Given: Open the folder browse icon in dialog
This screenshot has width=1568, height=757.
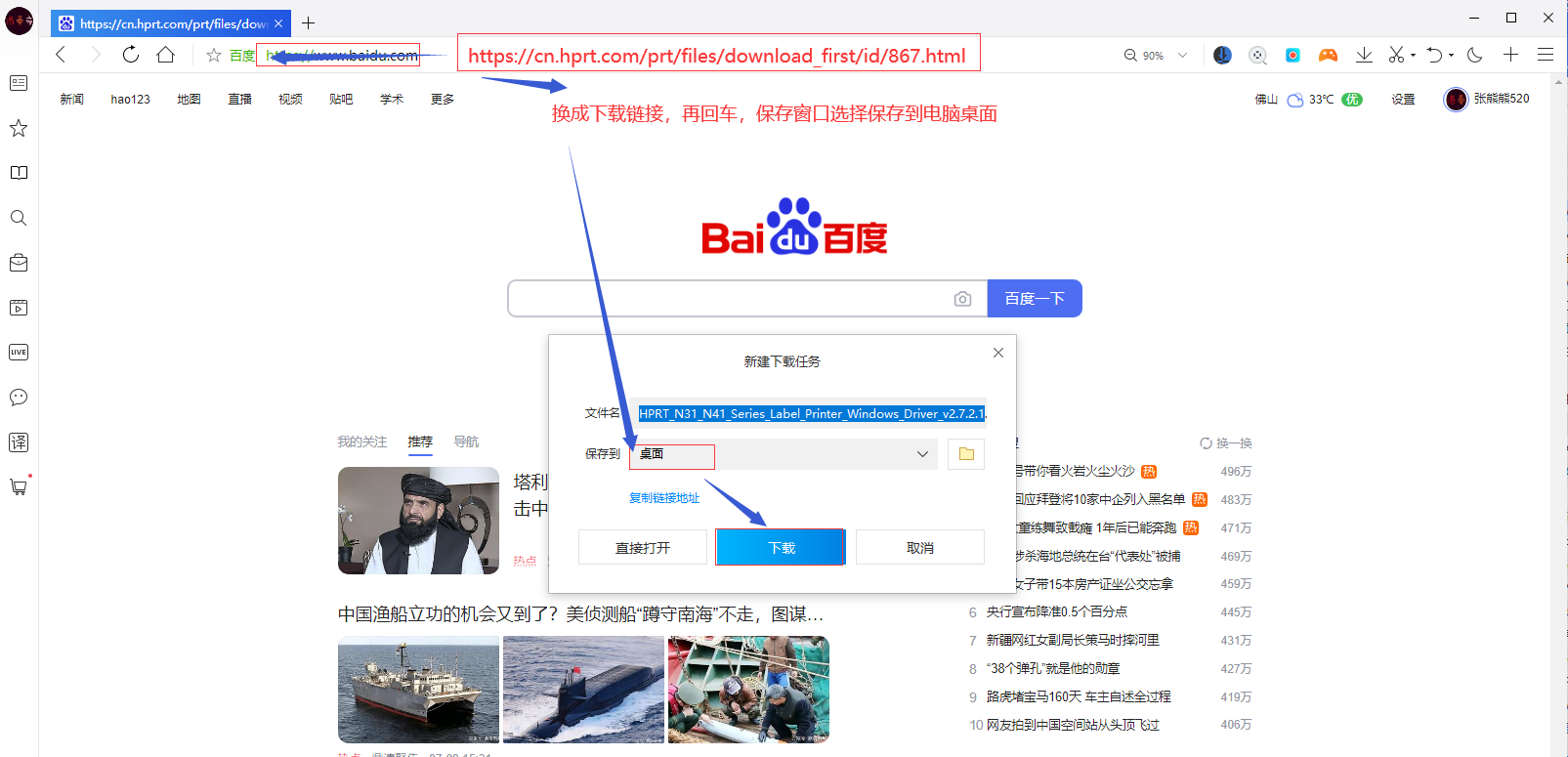Looking at the screenshot, I should (966, 454).
